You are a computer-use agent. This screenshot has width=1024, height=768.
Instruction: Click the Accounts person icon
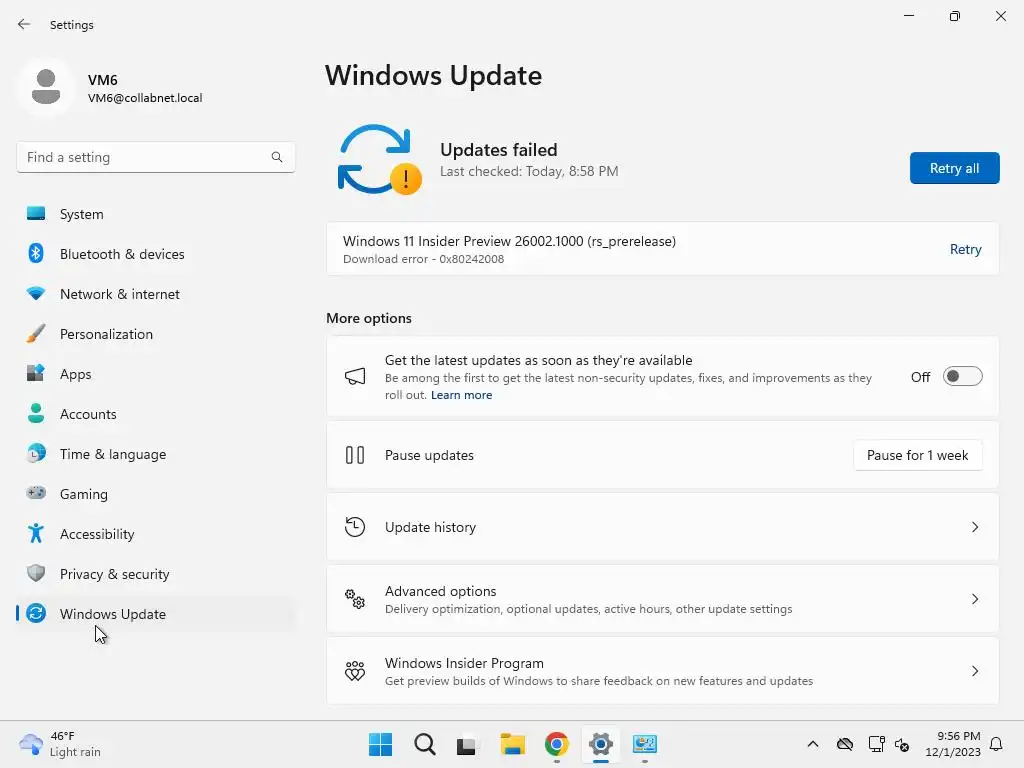click(36, 413)
